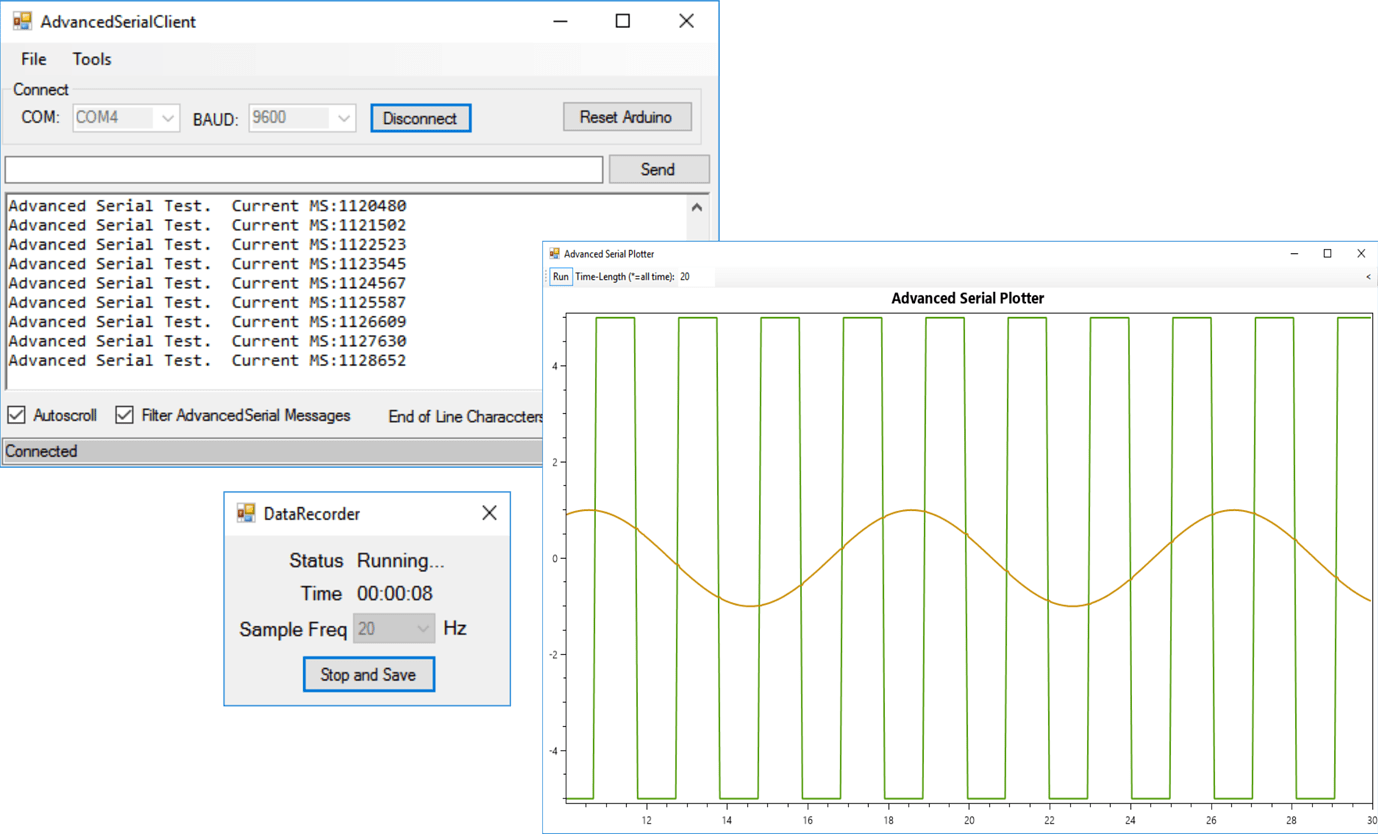Open the Sample Freq dropdown
This screenshot has width=1378, height=834.
click(x=394, y=629)
